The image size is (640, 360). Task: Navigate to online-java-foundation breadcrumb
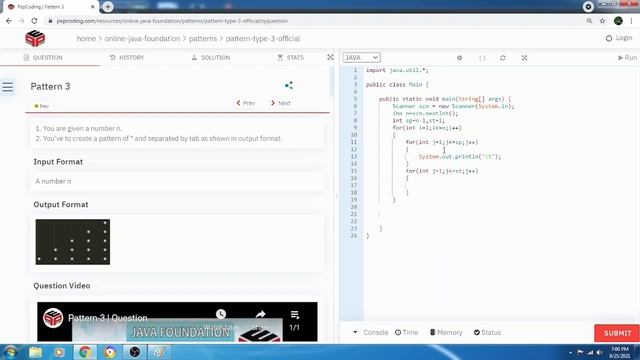coord(142,38)
